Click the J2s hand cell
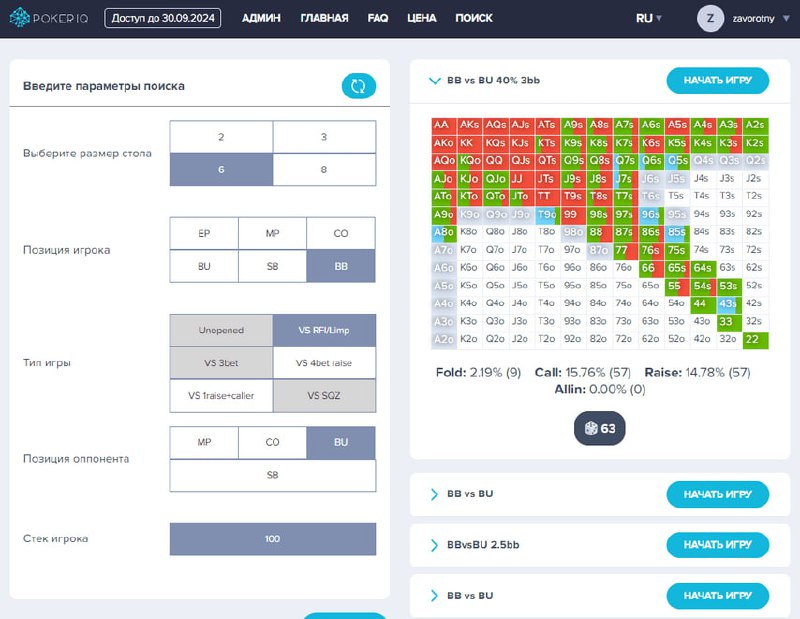This screenshot has height=619, width=800. [755, 179]
